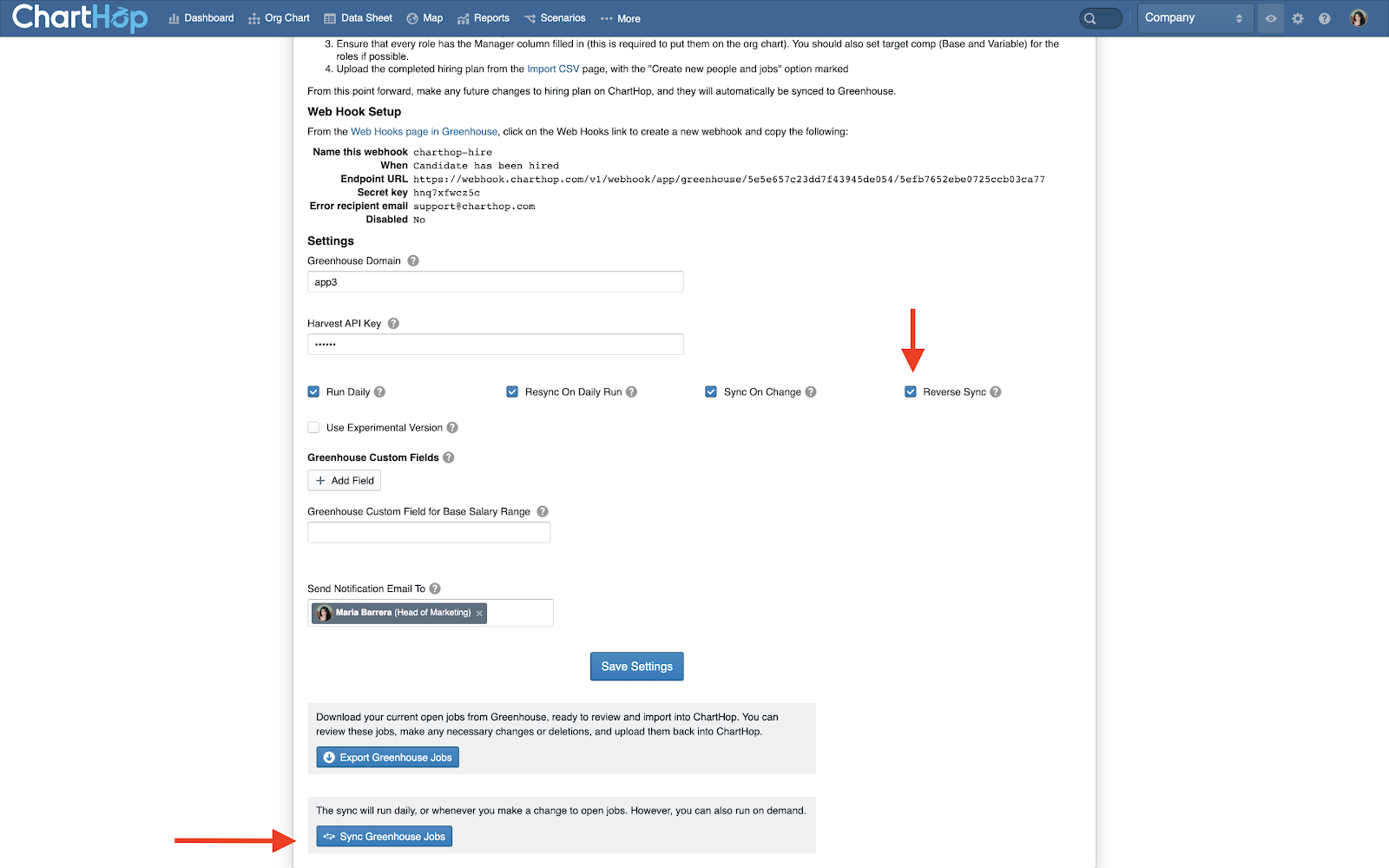Uncheck the Resync On Daily Run checkbox
The width and height of the screenshot is (1389, 868).
point(512,391)
